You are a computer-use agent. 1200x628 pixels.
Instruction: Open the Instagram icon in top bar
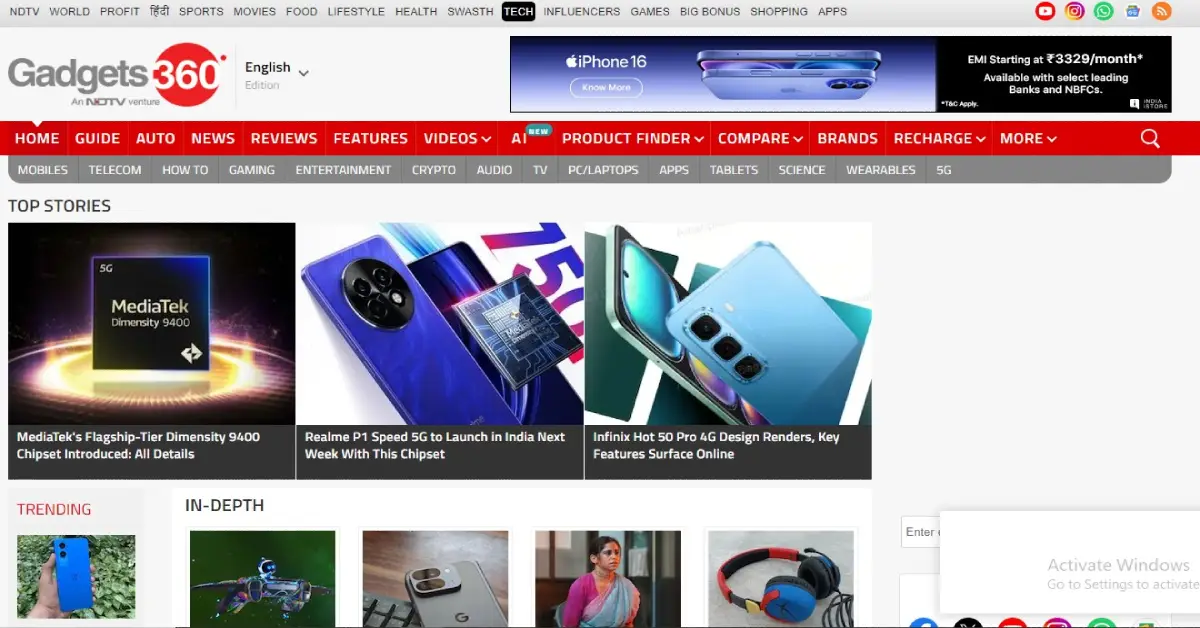1074,11
